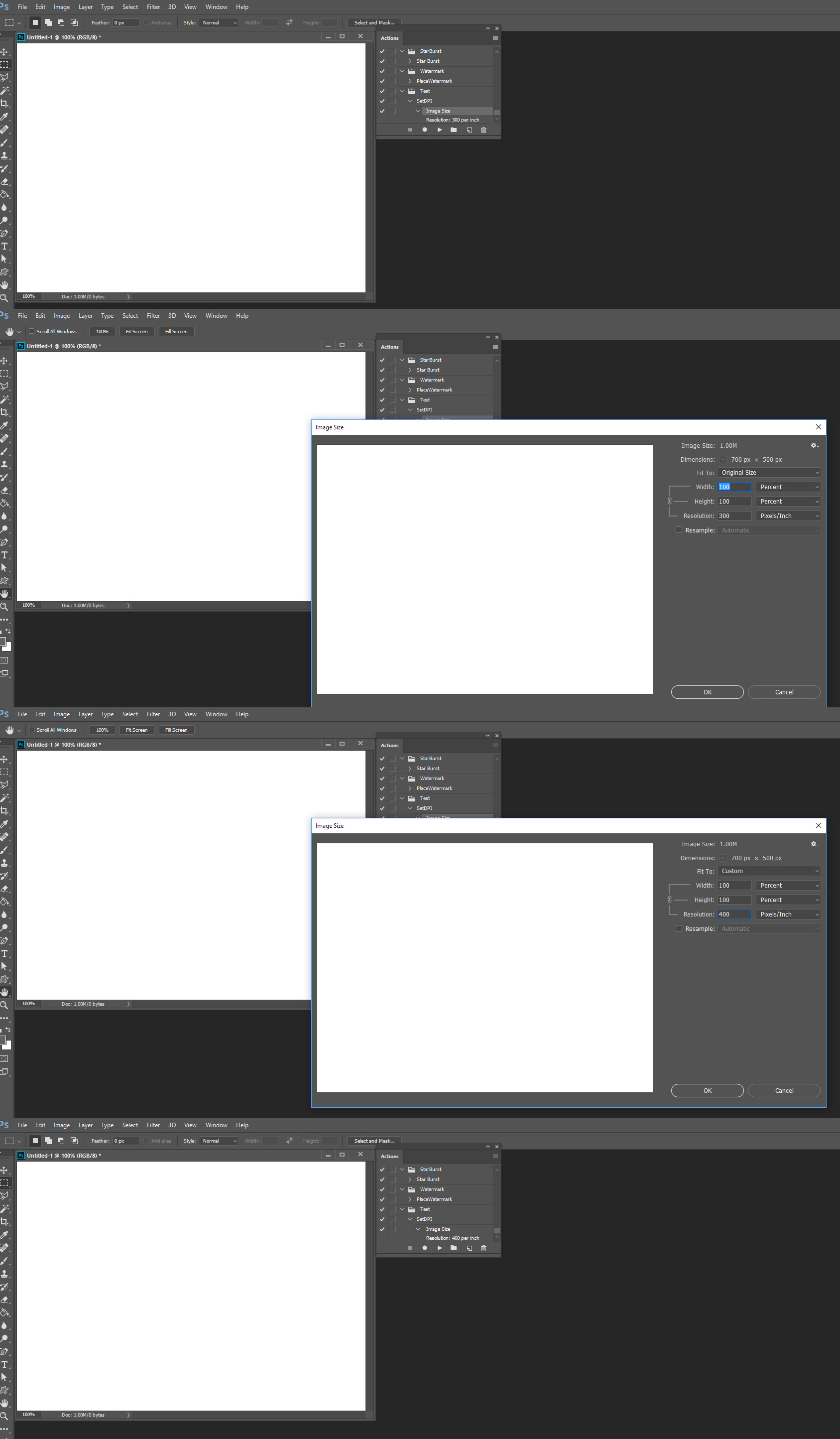840x1439 pixels.
Task: Click Cancel in Image Size dialog set to Custom
Action: click(x=784, y=1091)
